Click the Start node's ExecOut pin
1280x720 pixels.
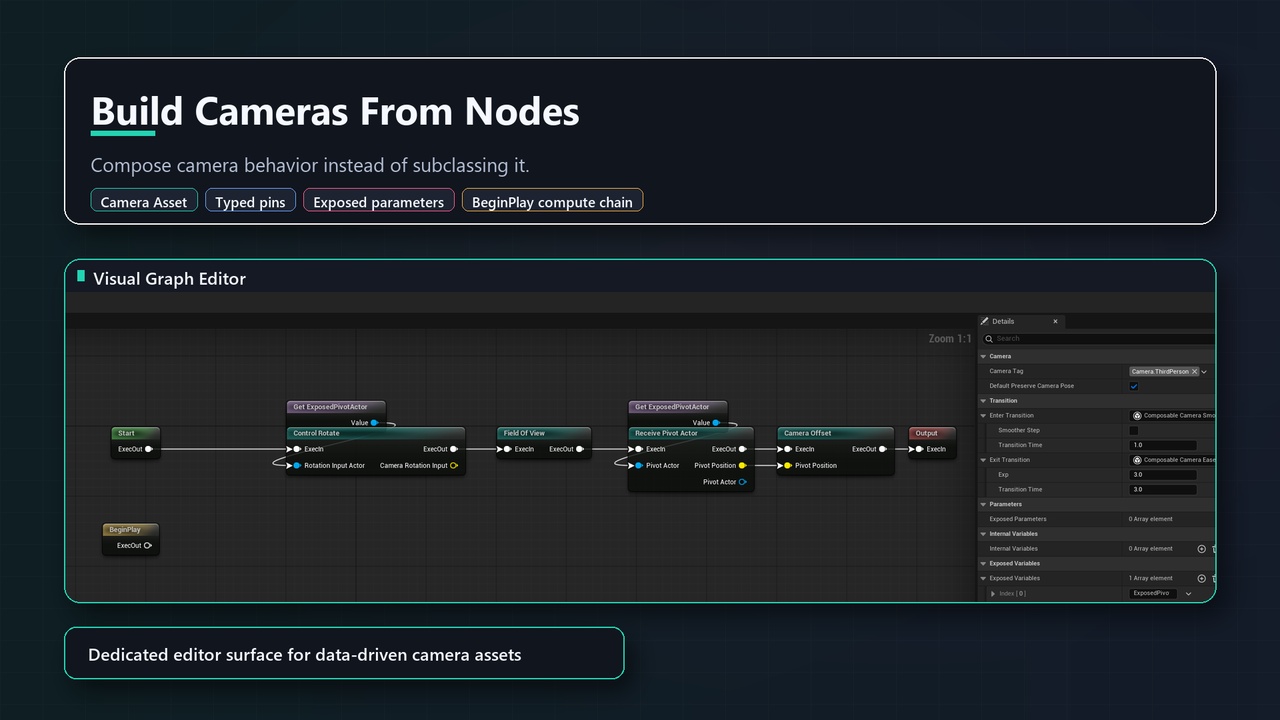(148, 449)
